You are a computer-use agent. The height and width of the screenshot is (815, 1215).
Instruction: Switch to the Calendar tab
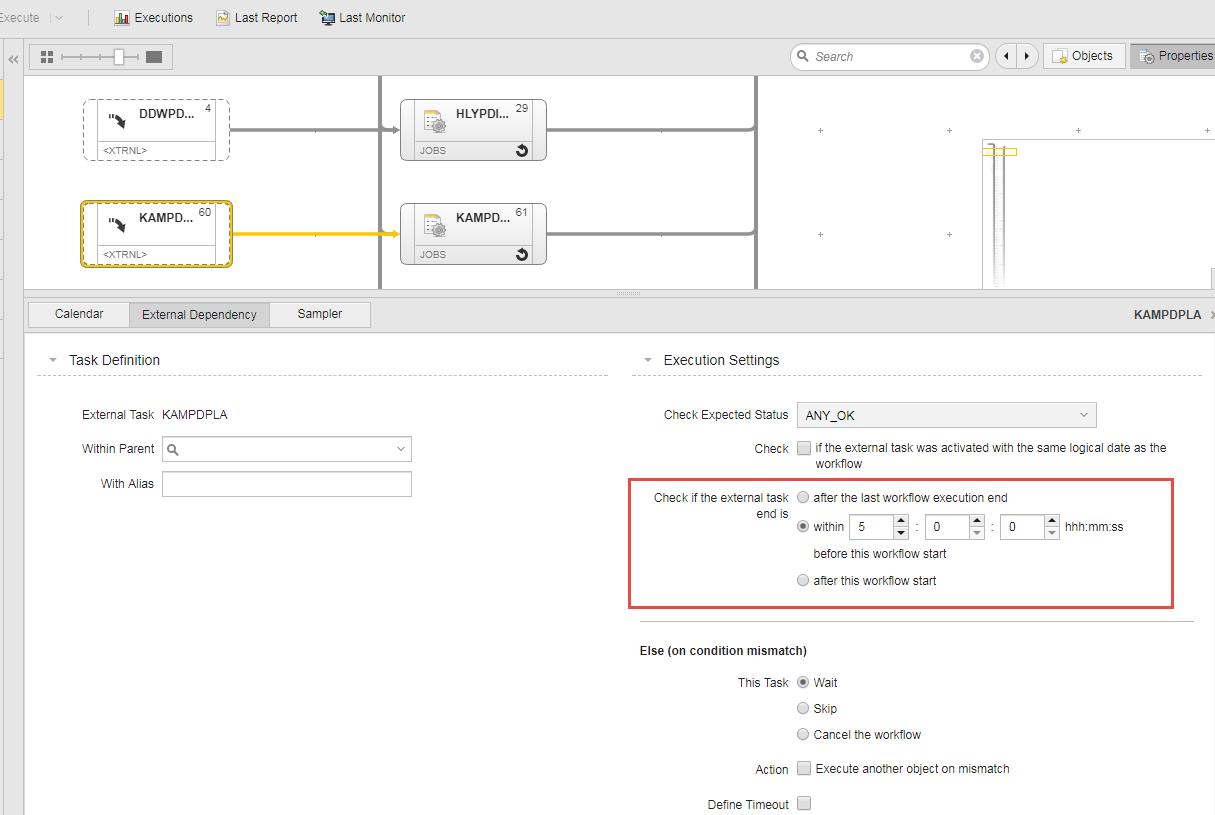click(x=79, y=314)
